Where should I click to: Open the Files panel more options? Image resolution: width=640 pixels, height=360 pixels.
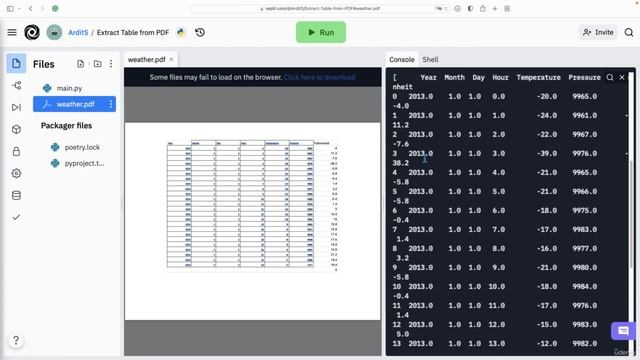point(111,64)
